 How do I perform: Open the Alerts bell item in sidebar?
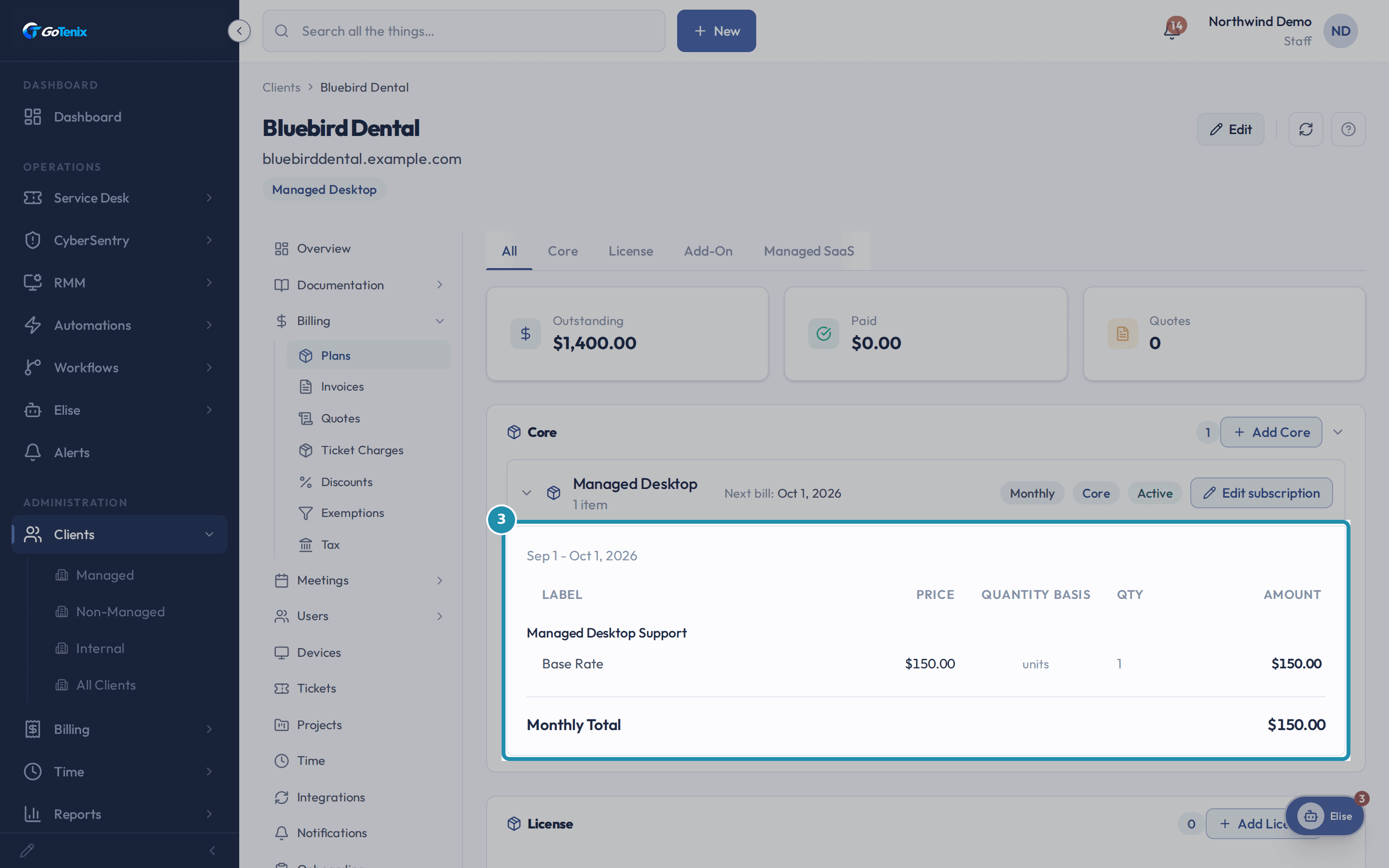coord(120,452)
